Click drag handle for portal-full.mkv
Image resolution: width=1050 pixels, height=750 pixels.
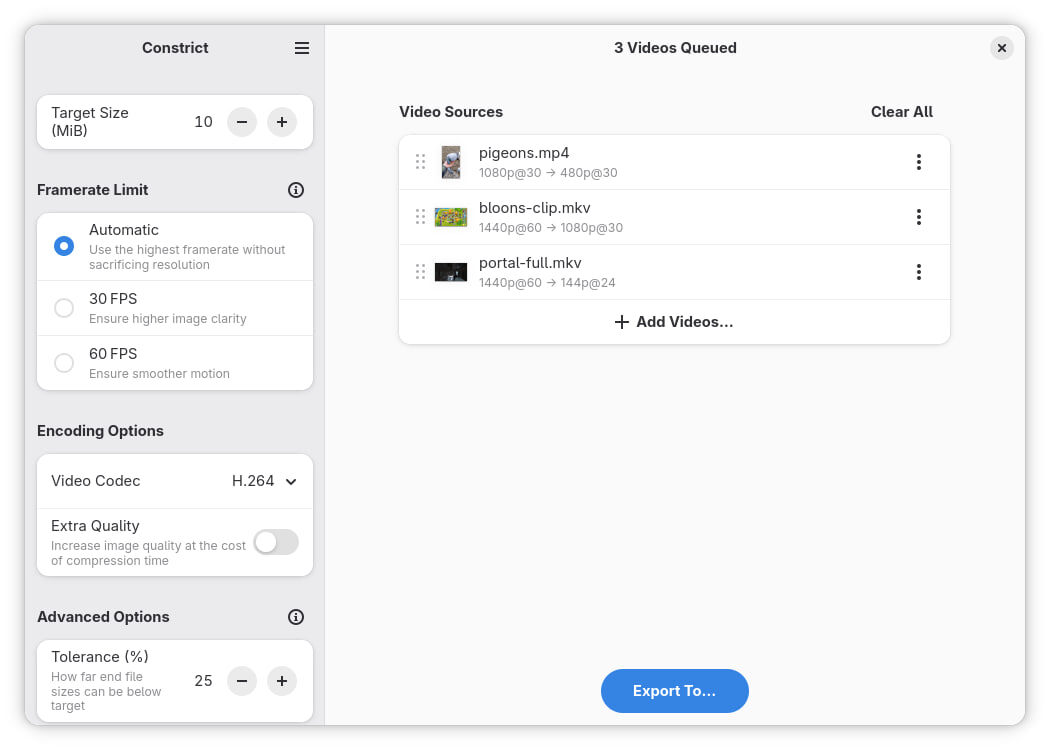pos(421,272)
